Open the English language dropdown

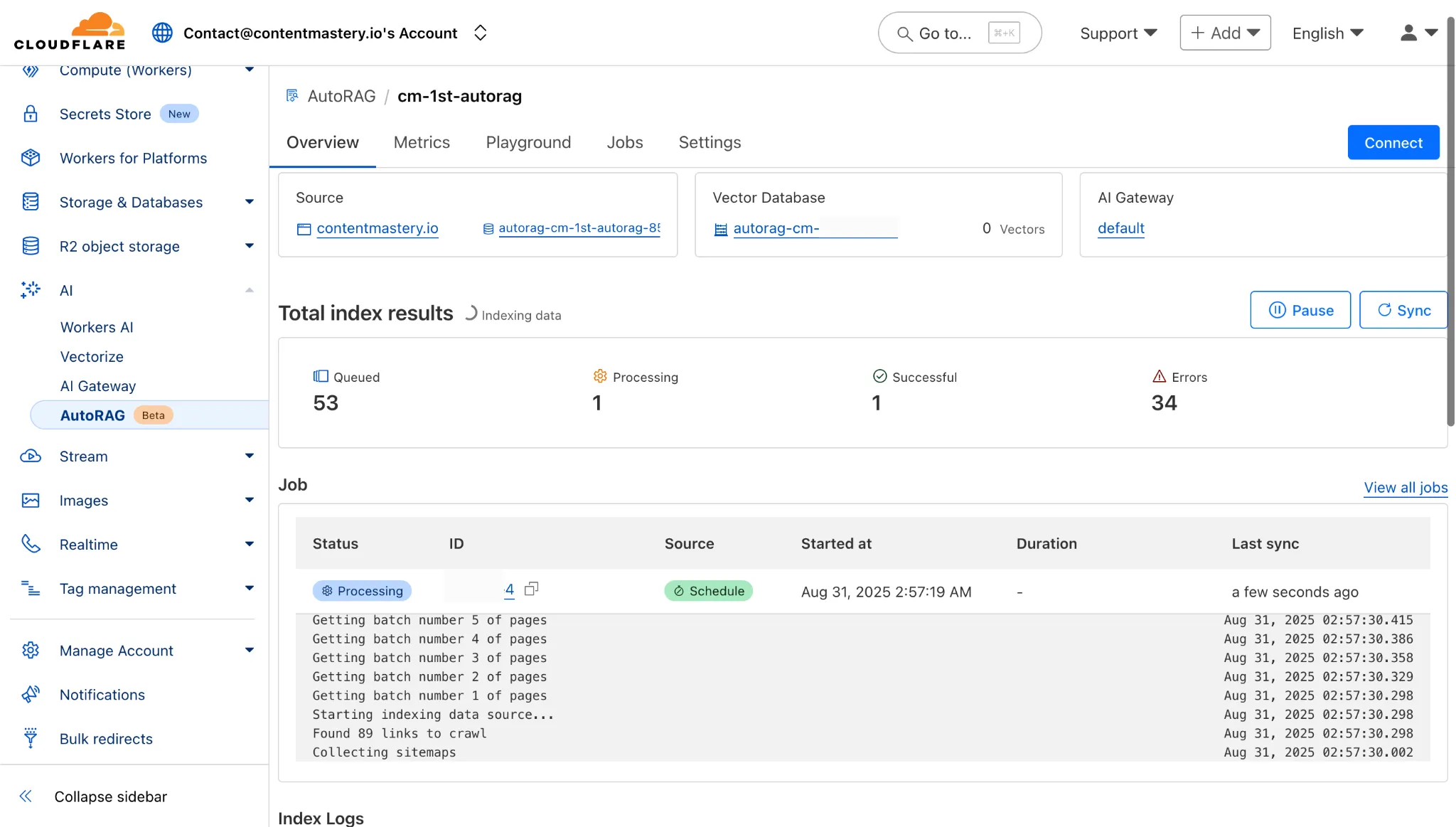pos(1327,33)
